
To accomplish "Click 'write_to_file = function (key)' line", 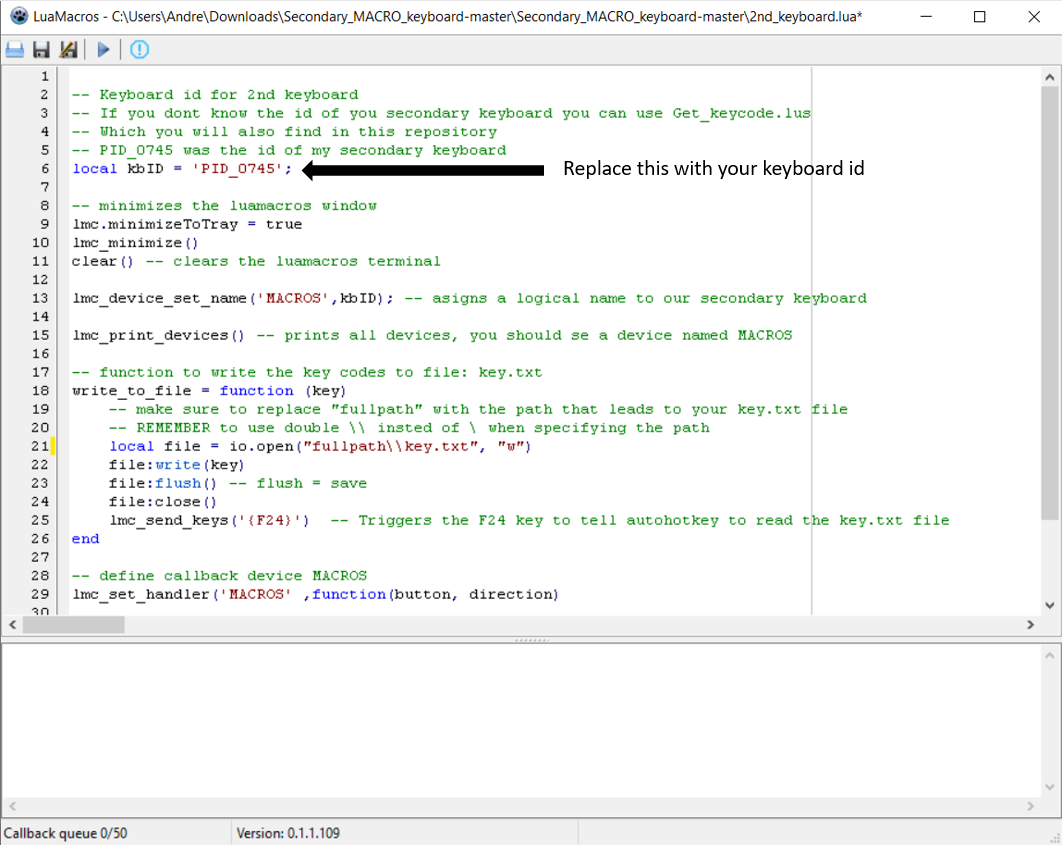I will pyautogui.click(x=209, y=391).
